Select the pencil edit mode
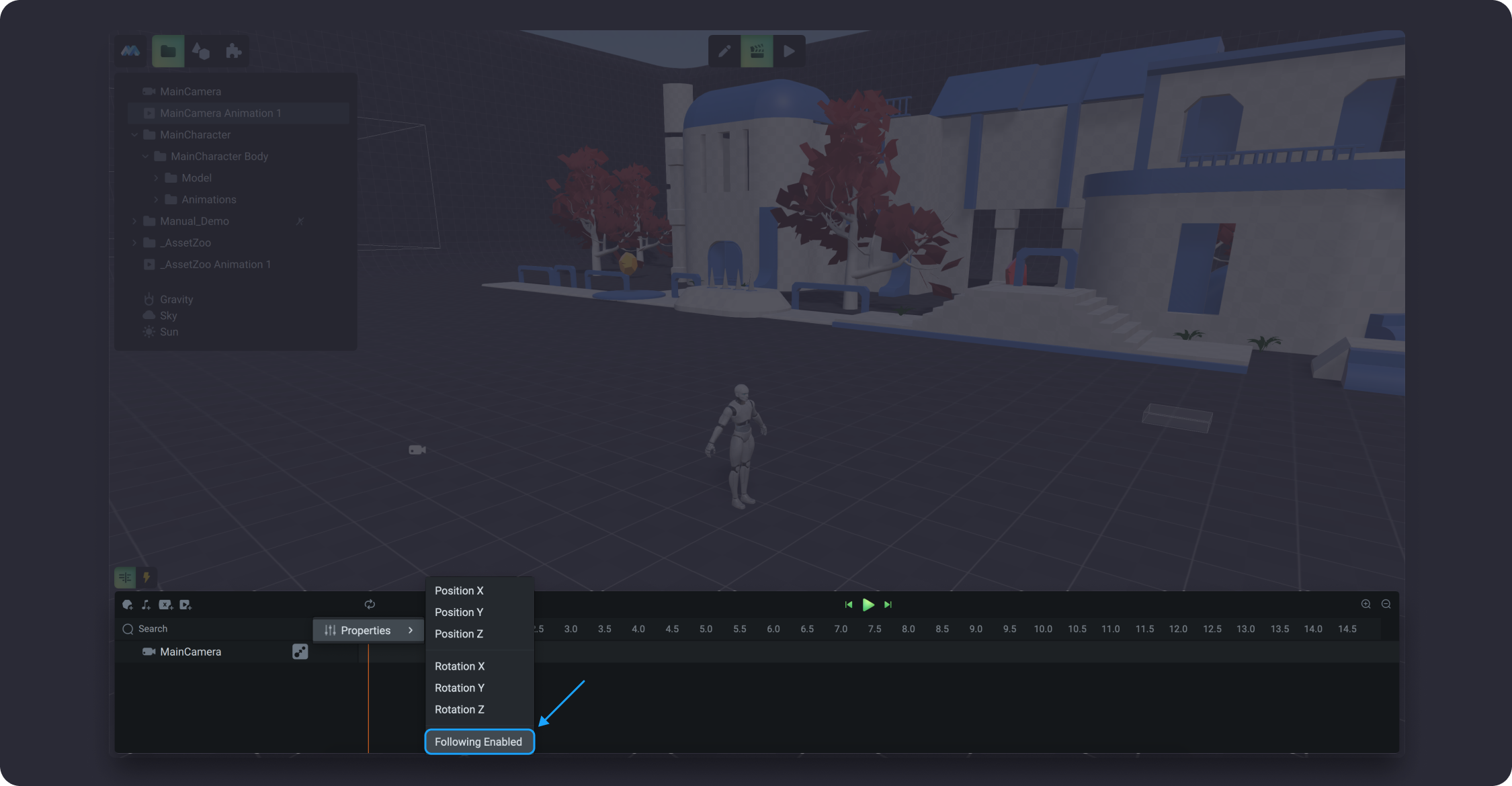 tap(724, 51)
